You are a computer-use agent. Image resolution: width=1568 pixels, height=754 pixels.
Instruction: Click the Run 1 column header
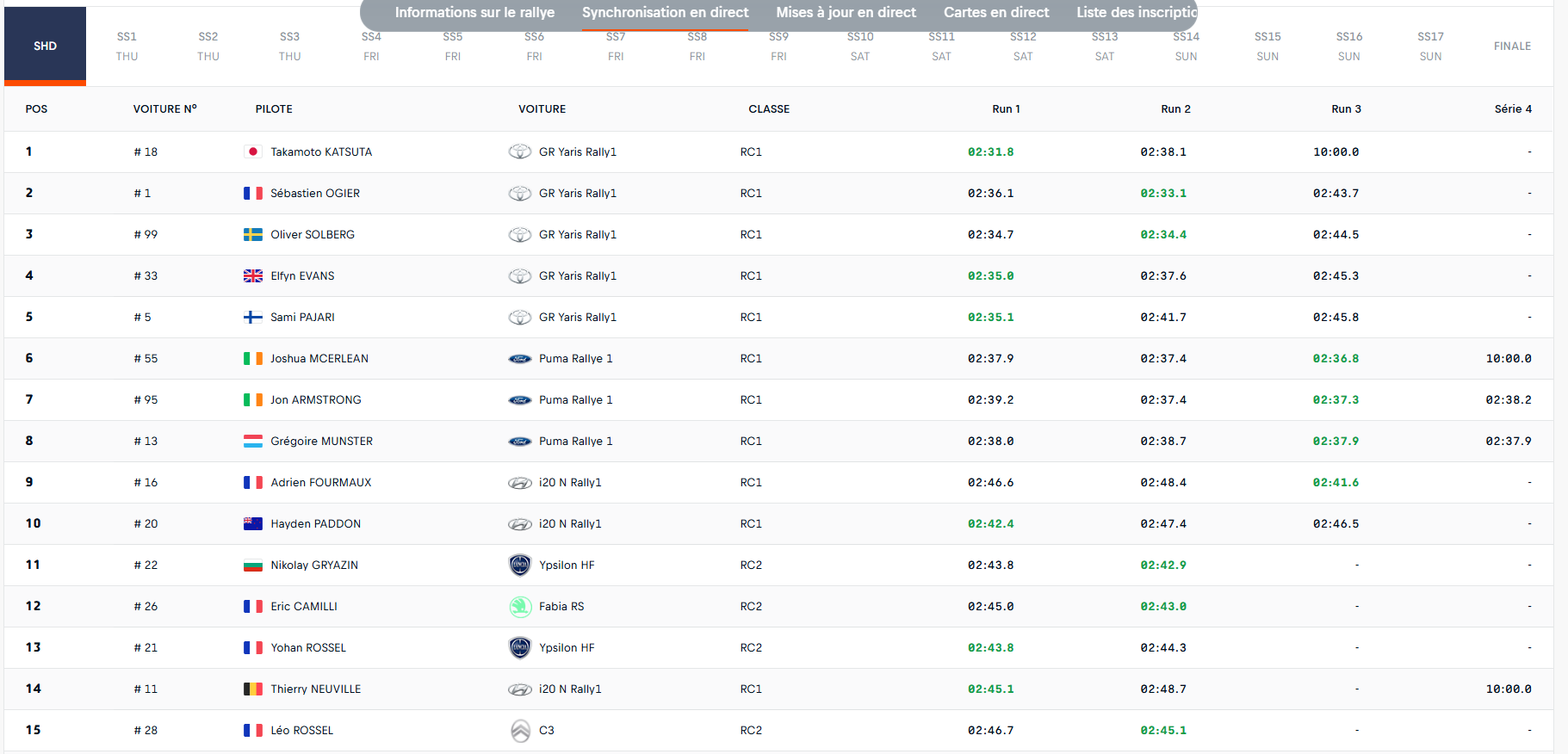click(1006, 108)
